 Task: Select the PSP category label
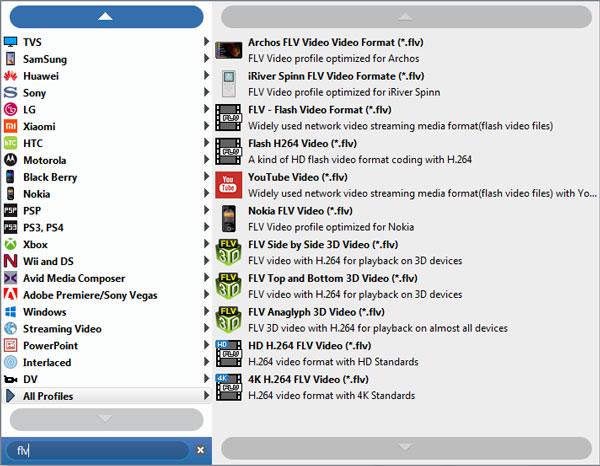tap(32, 211)
